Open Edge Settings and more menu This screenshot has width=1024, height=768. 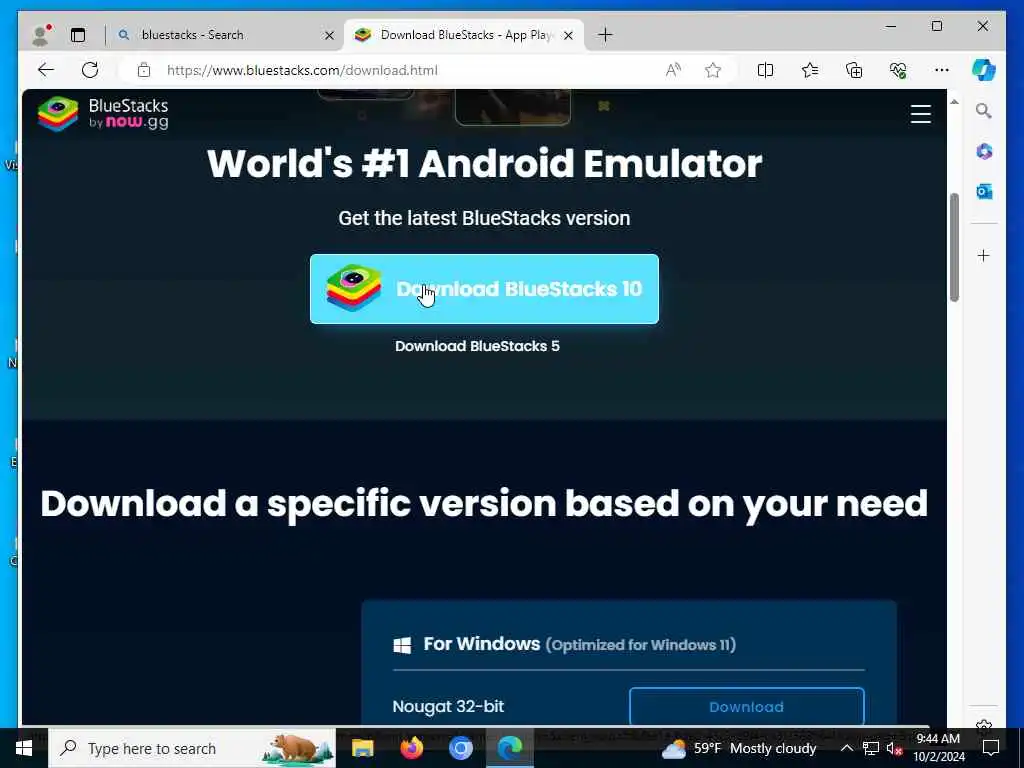coord(942,70)
